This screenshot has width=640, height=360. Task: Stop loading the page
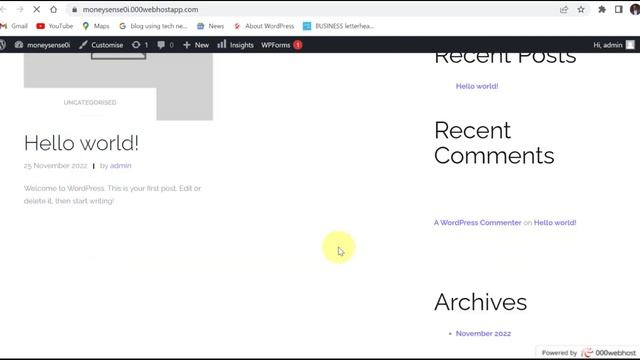coord(36,9)
